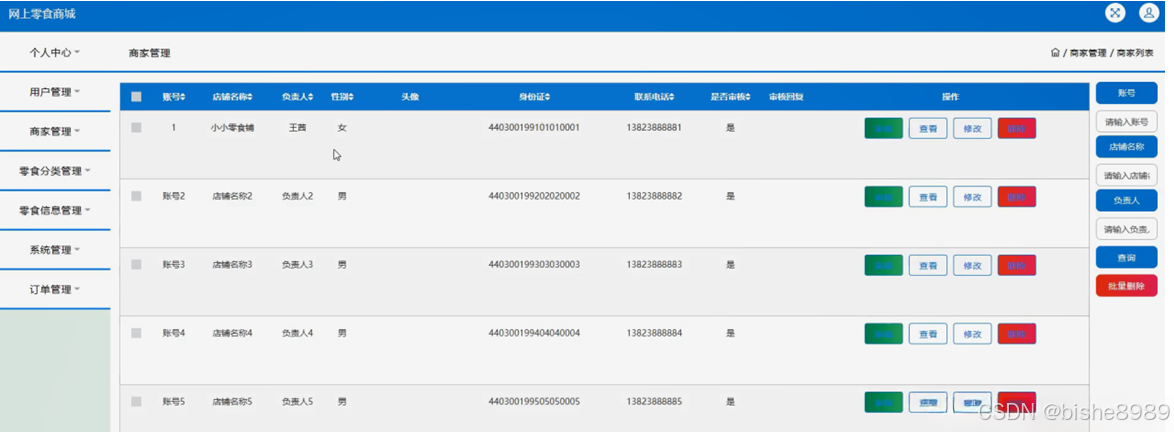The width and height of the screenshot is (1174, 432).
Task: Click the red 批量删除 button
Action: (1127, 285)
